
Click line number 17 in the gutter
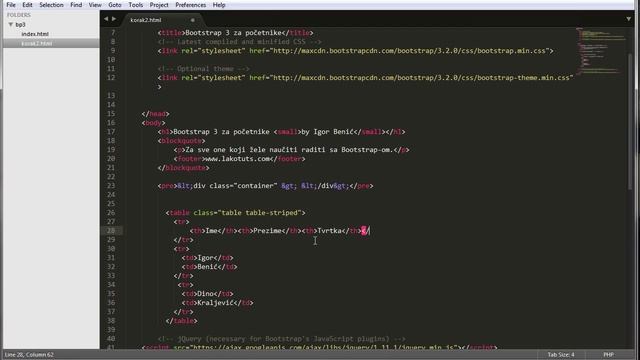(x=111, y=132)
